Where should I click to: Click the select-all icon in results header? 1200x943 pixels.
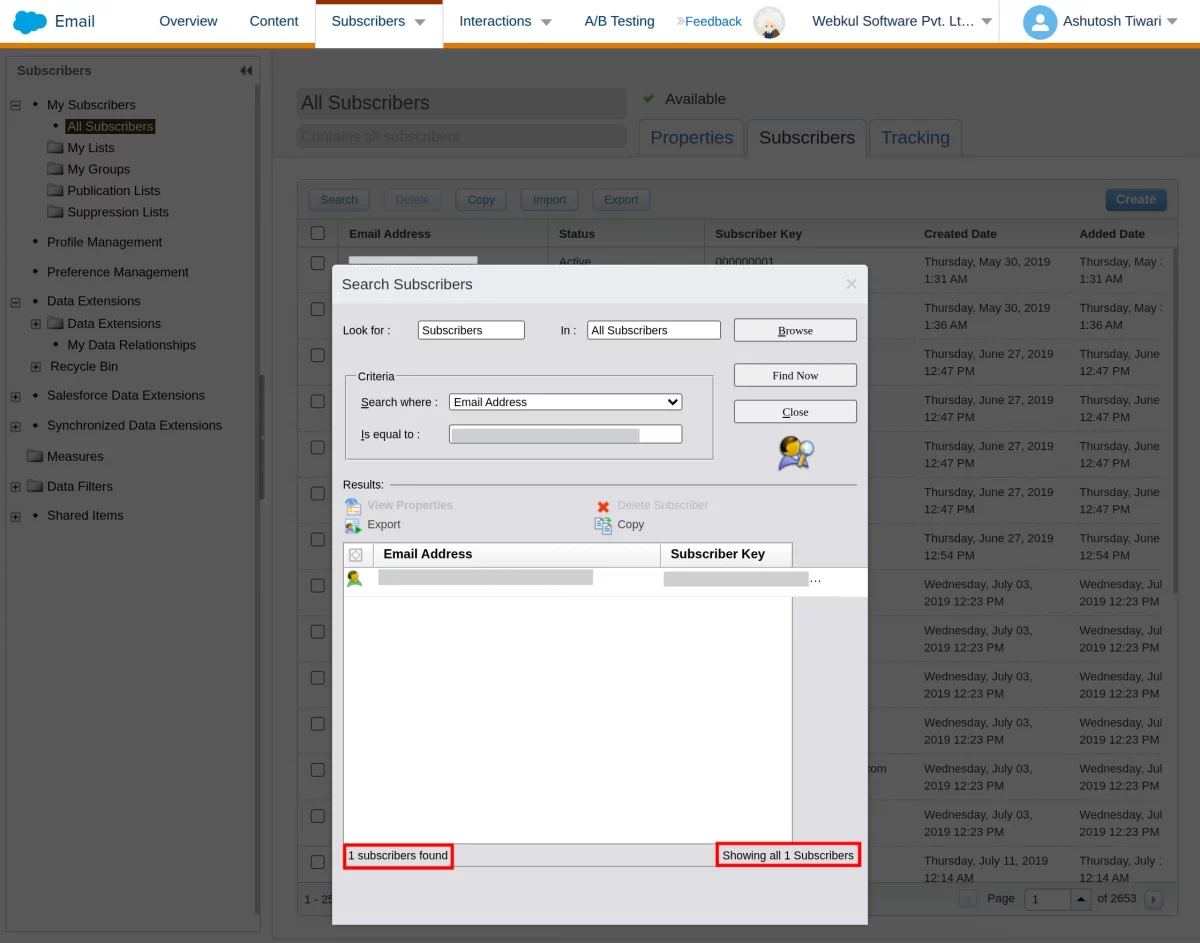(x=355, y=554)
